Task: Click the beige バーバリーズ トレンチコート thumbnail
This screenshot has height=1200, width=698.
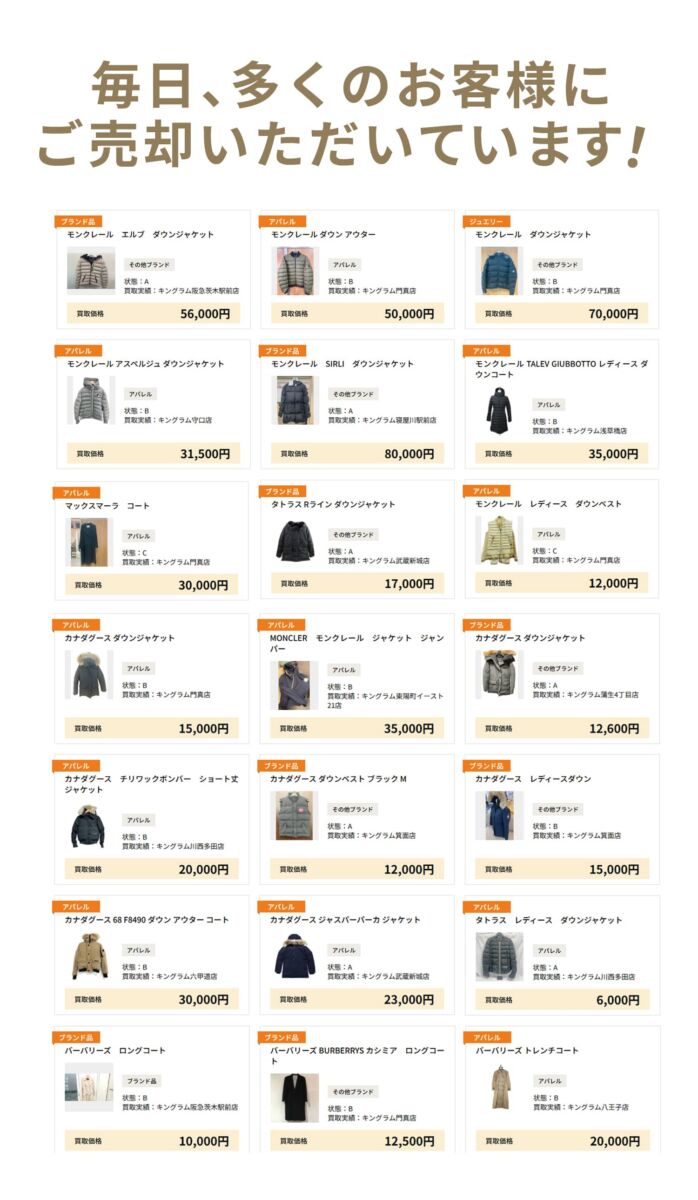Action: [x=499, y=1088]
